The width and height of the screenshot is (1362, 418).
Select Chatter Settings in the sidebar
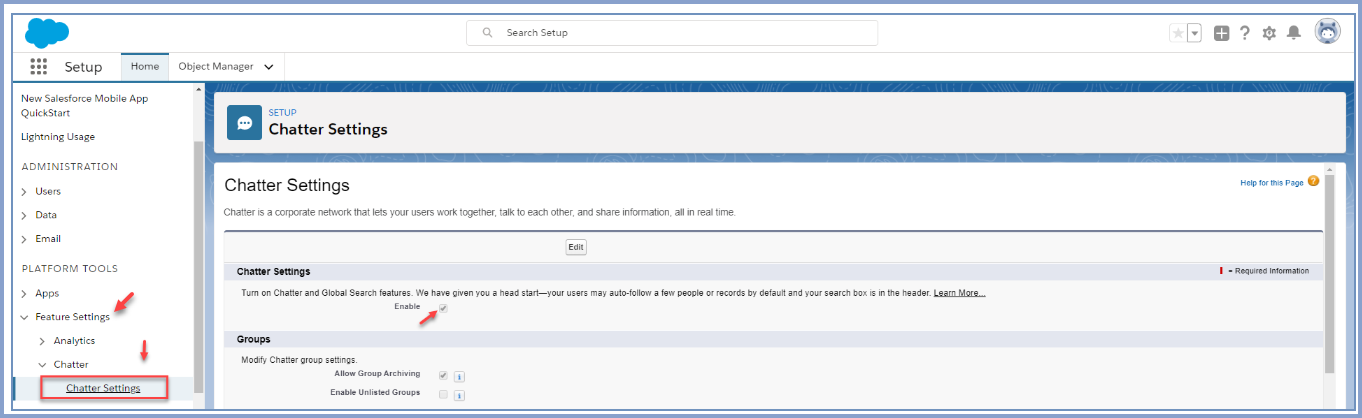pyautogui.click(x=103, y=388)
